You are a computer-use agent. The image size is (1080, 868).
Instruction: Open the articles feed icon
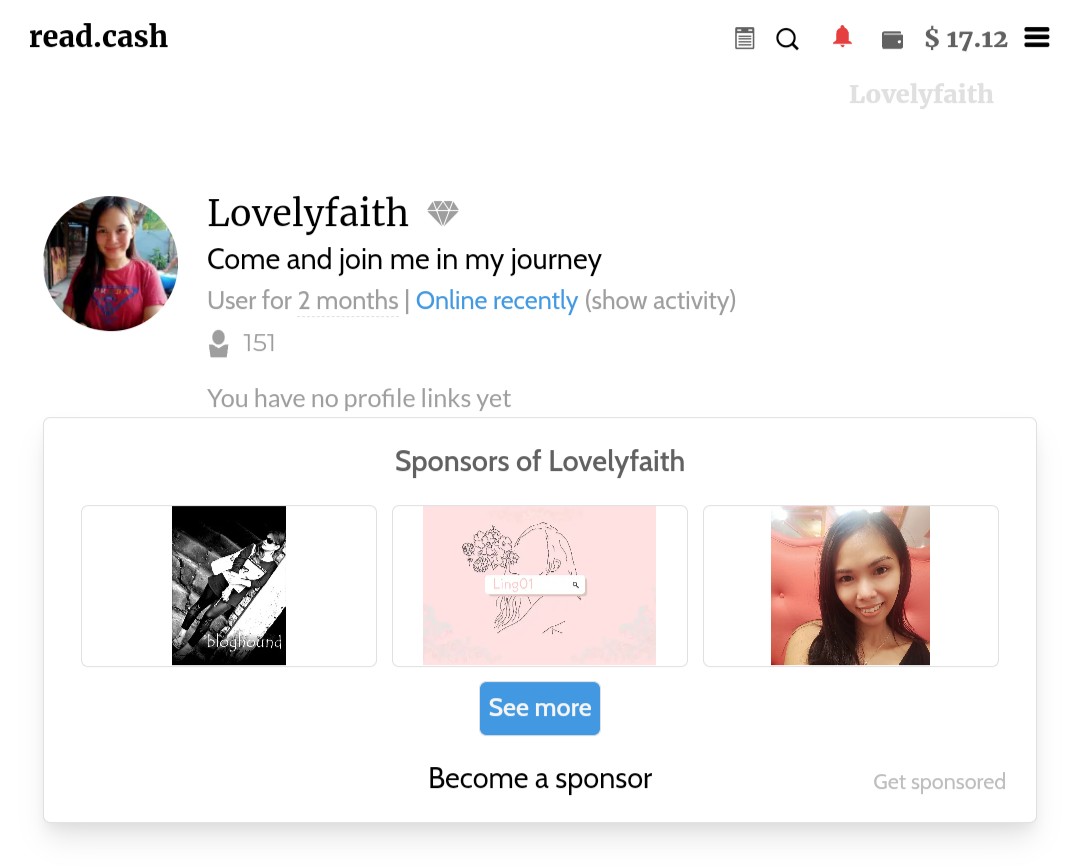[744, 39]
